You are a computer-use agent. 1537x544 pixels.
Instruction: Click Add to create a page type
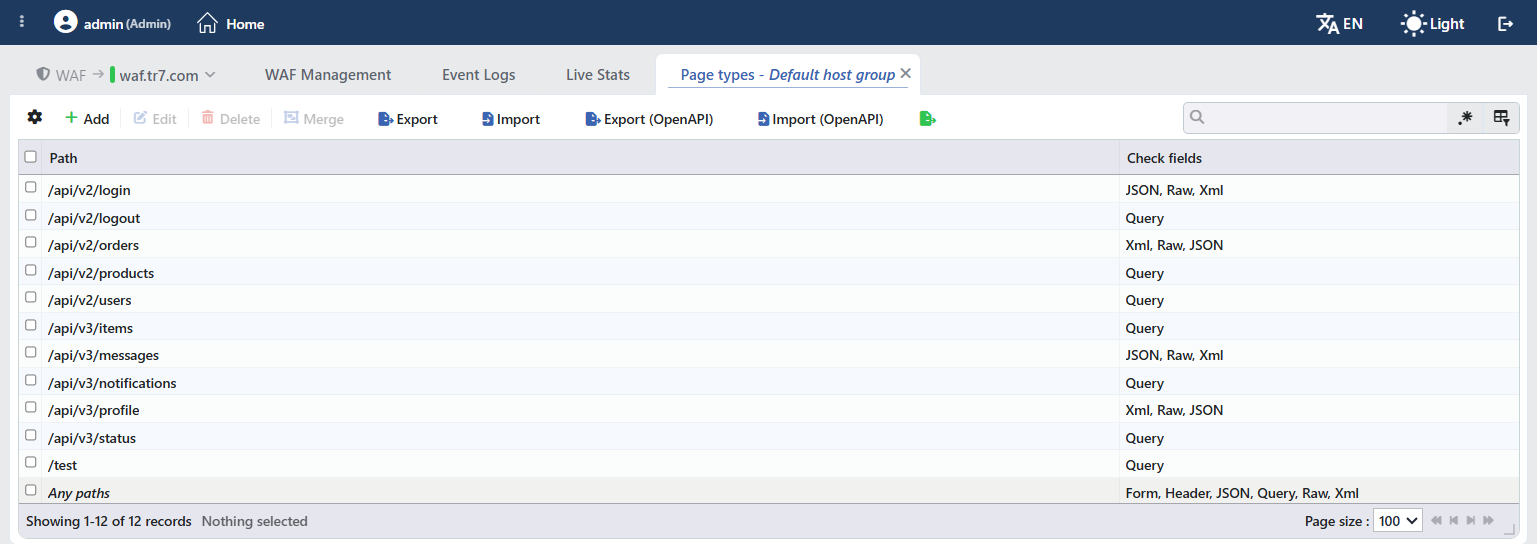coord(87,119)
